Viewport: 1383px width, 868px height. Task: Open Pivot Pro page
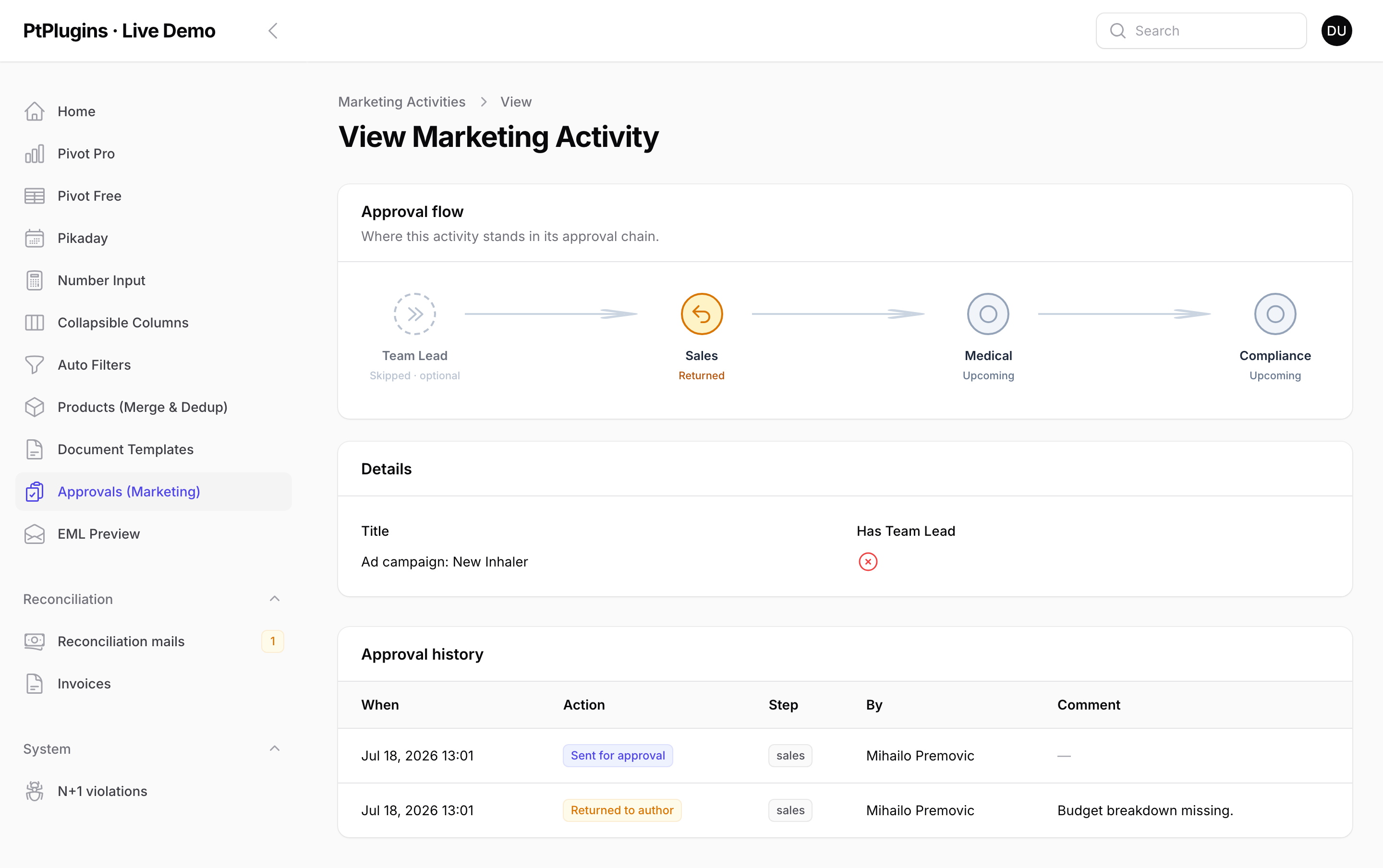pos(153,154)
